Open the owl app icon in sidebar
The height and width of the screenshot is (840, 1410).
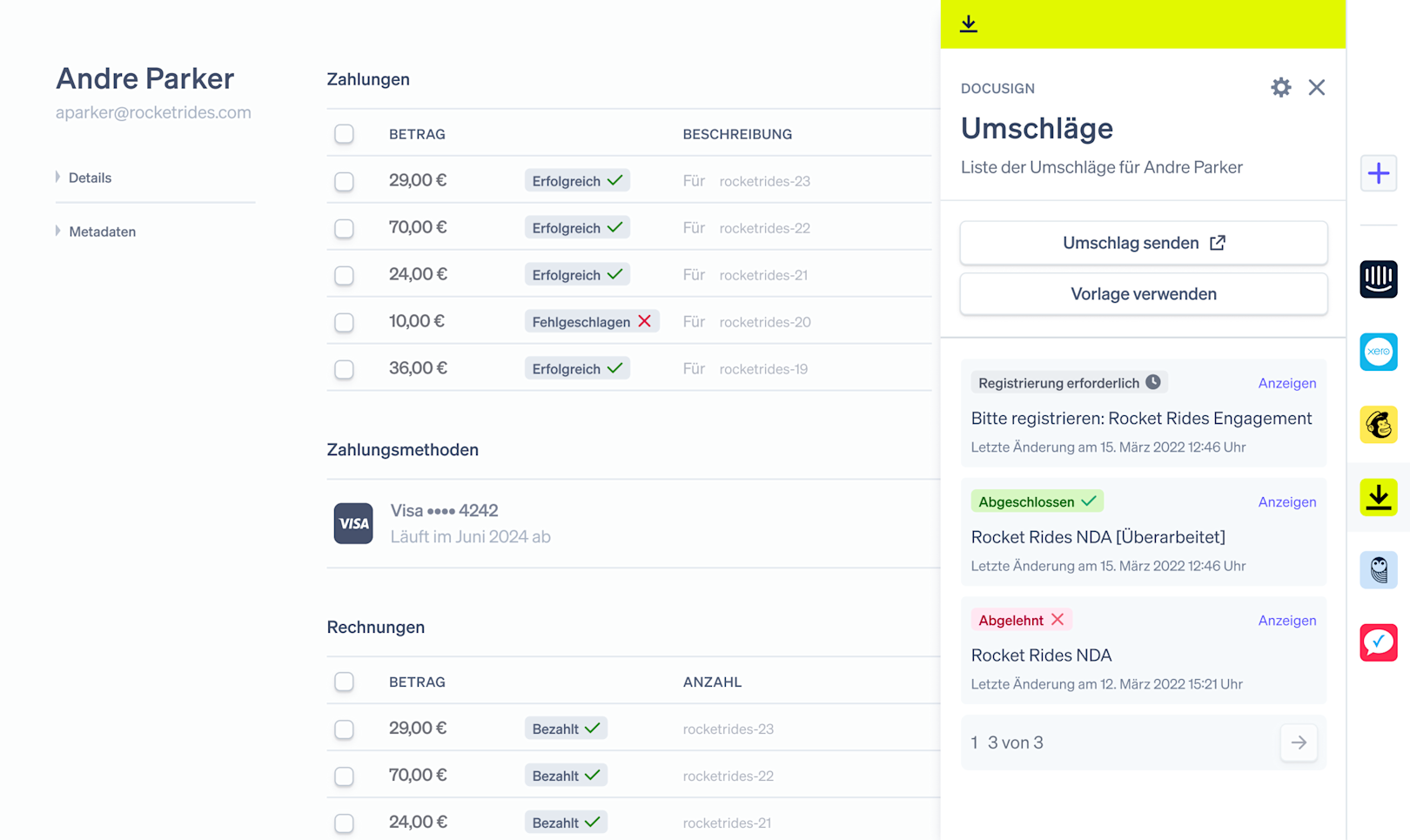coord(1379,570)
